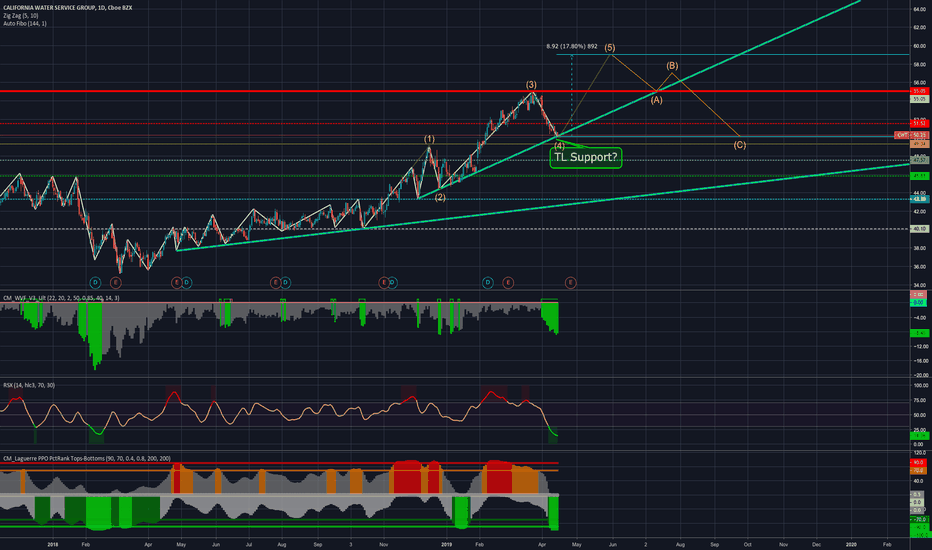Click the 2020 label on time axis
The height and width of the screenshot is (550, 932).
click(851, 544)
